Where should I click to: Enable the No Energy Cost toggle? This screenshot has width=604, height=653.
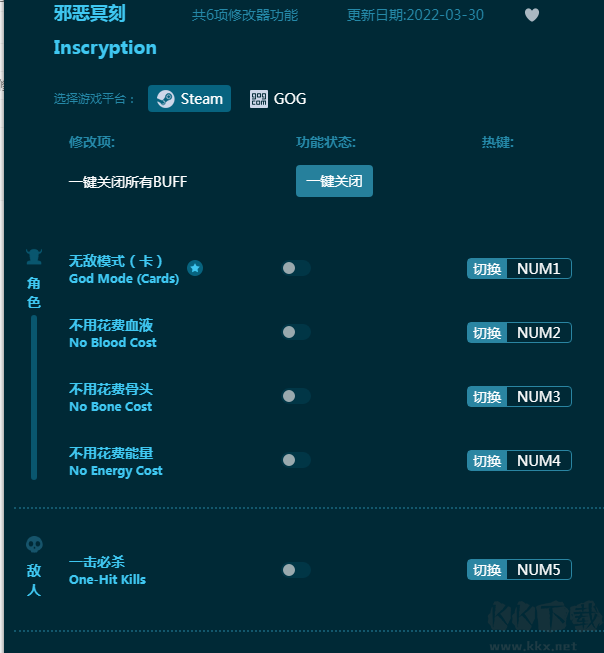295,460
